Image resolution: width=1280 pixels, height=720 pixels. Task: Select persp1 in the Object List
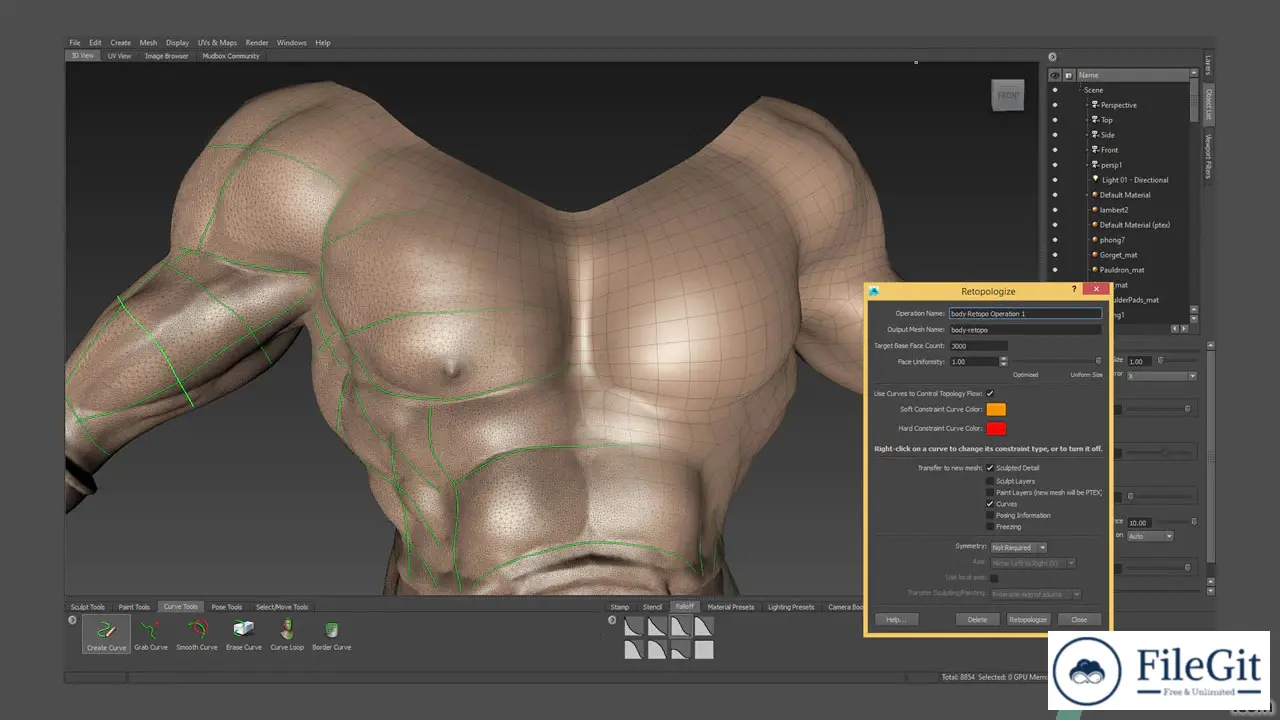click(1110, 165)
